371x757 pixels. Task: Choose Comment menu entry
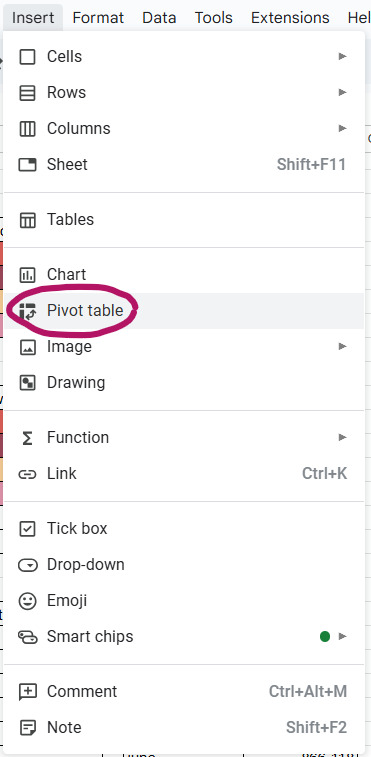click(x=184, y=692)
